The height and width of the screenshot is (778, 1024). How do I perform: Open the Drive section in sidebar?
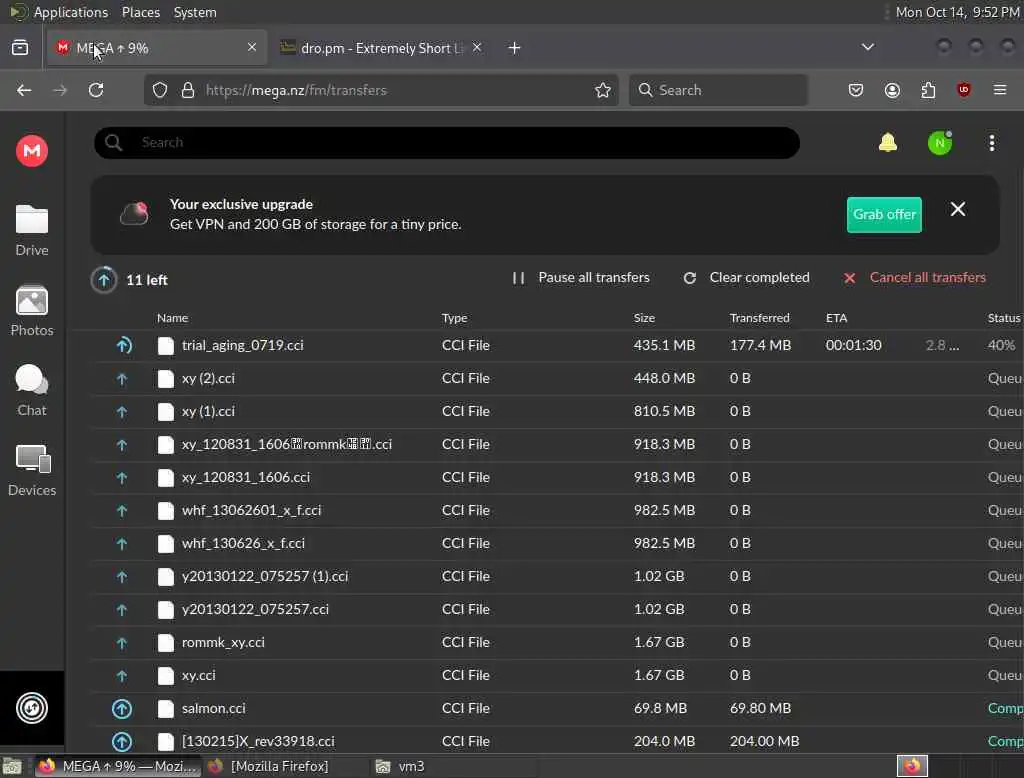[x=31, y=231]
